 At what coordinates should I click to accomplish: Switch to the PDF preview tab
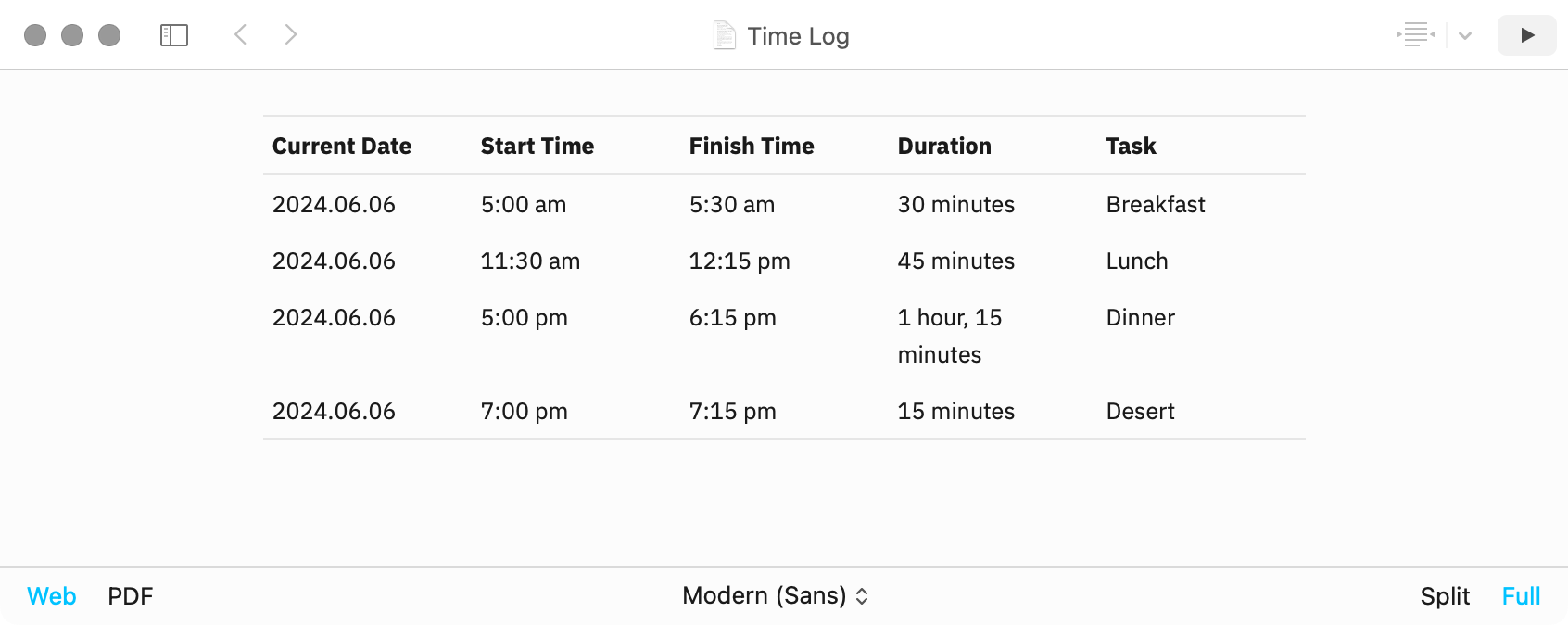(131, 596)
